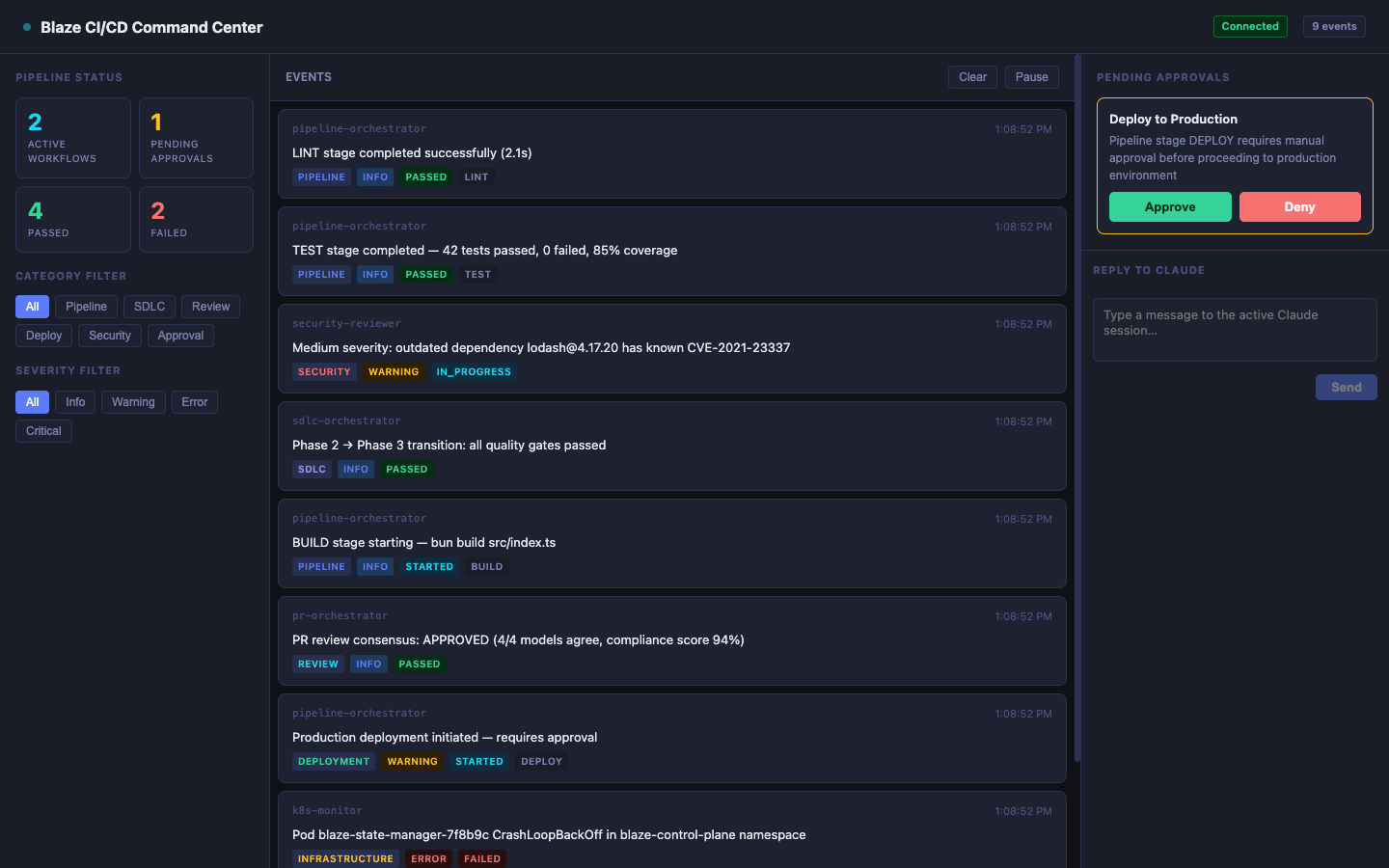Toggle the Security category filter
The width and height of the screenshot is (1389, 868).
pyautogui.click(x=109, y=336)
